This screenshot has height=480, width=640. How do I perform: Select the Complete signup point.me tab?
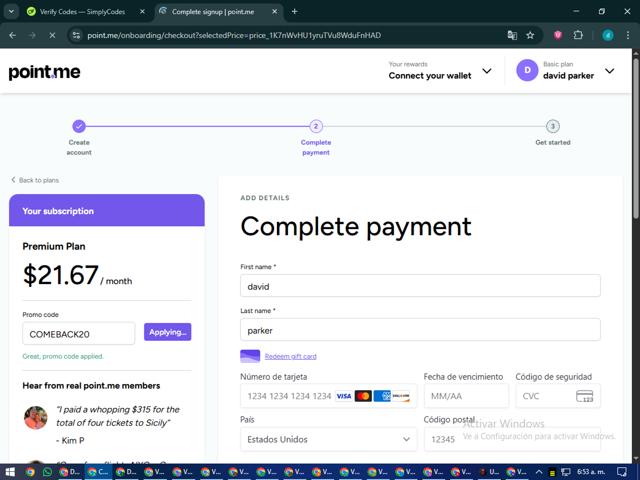(x=213, y=12)
